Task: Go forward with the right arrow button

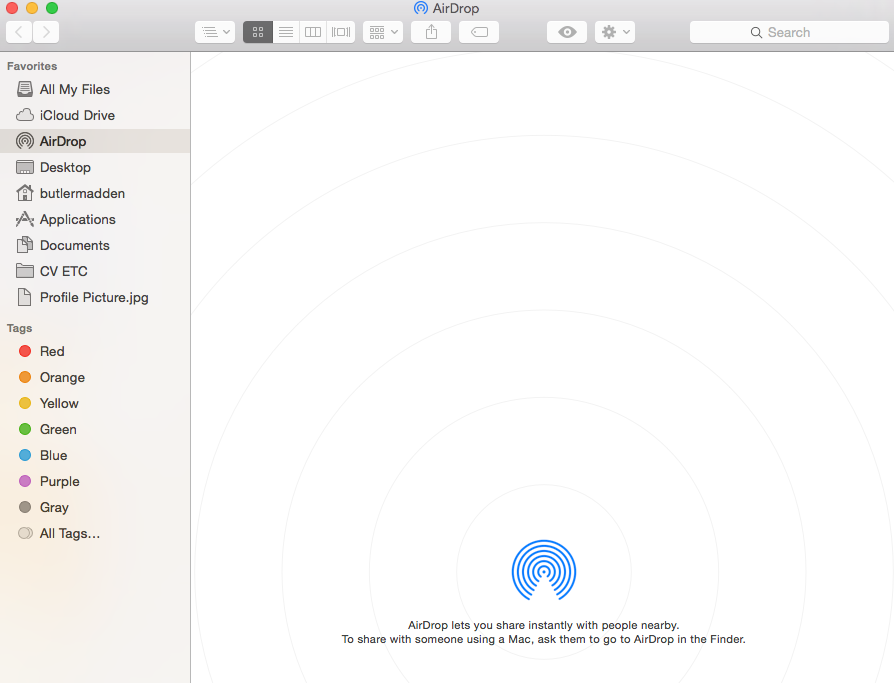Action: coord(46,32)
